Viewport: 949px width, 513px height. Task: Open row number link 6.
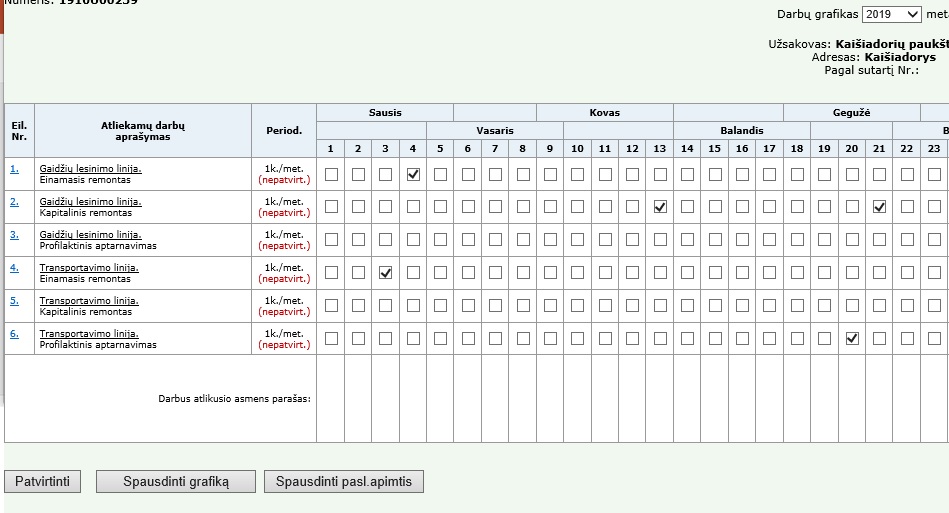tap(14, 333)
